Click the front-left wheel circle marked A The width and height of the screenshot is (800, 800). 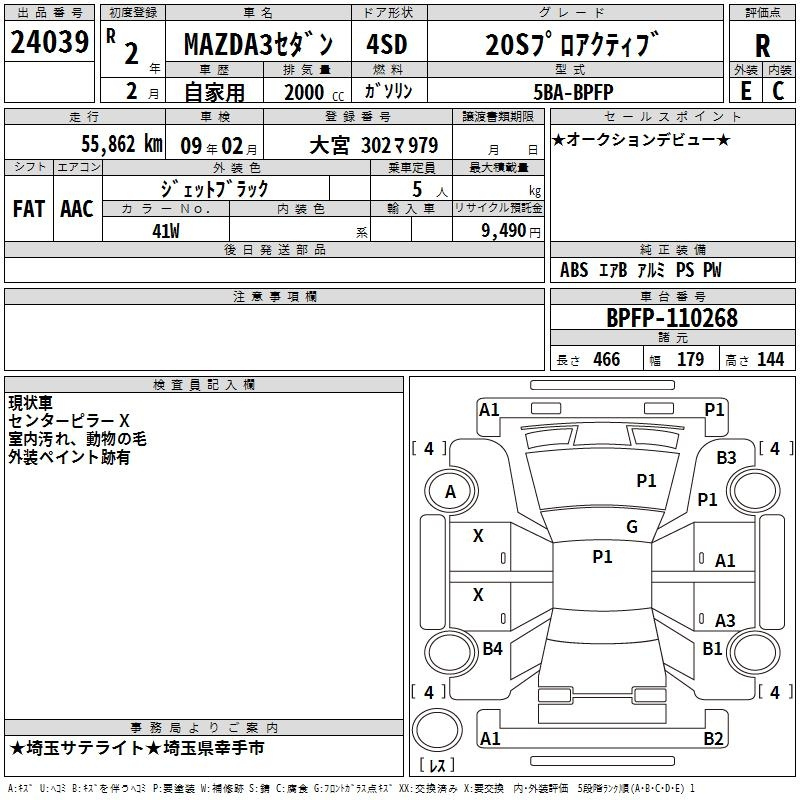coord(450,491)
